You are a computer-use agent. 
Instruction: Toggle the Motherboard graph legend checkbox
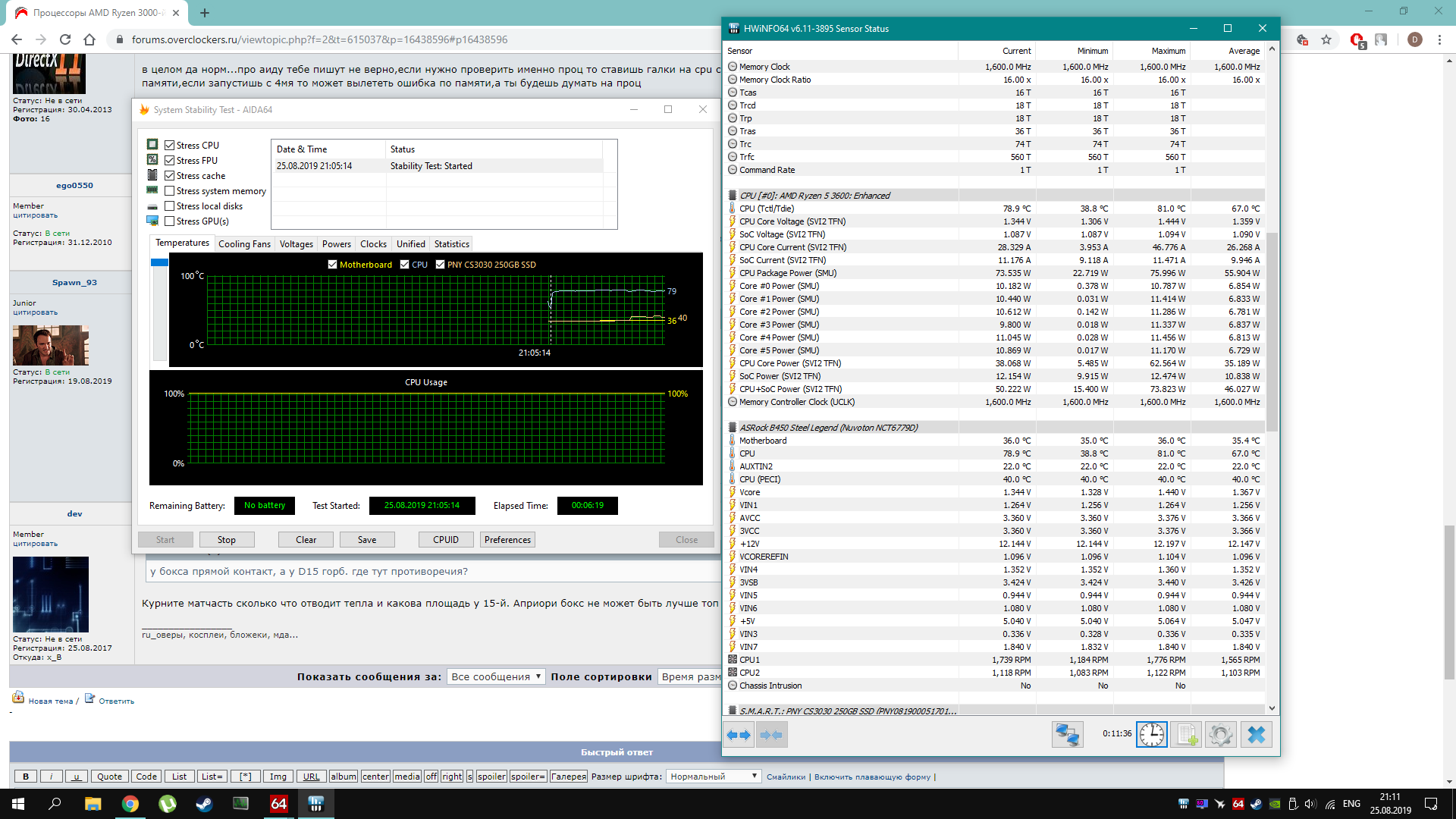[332, 265]
